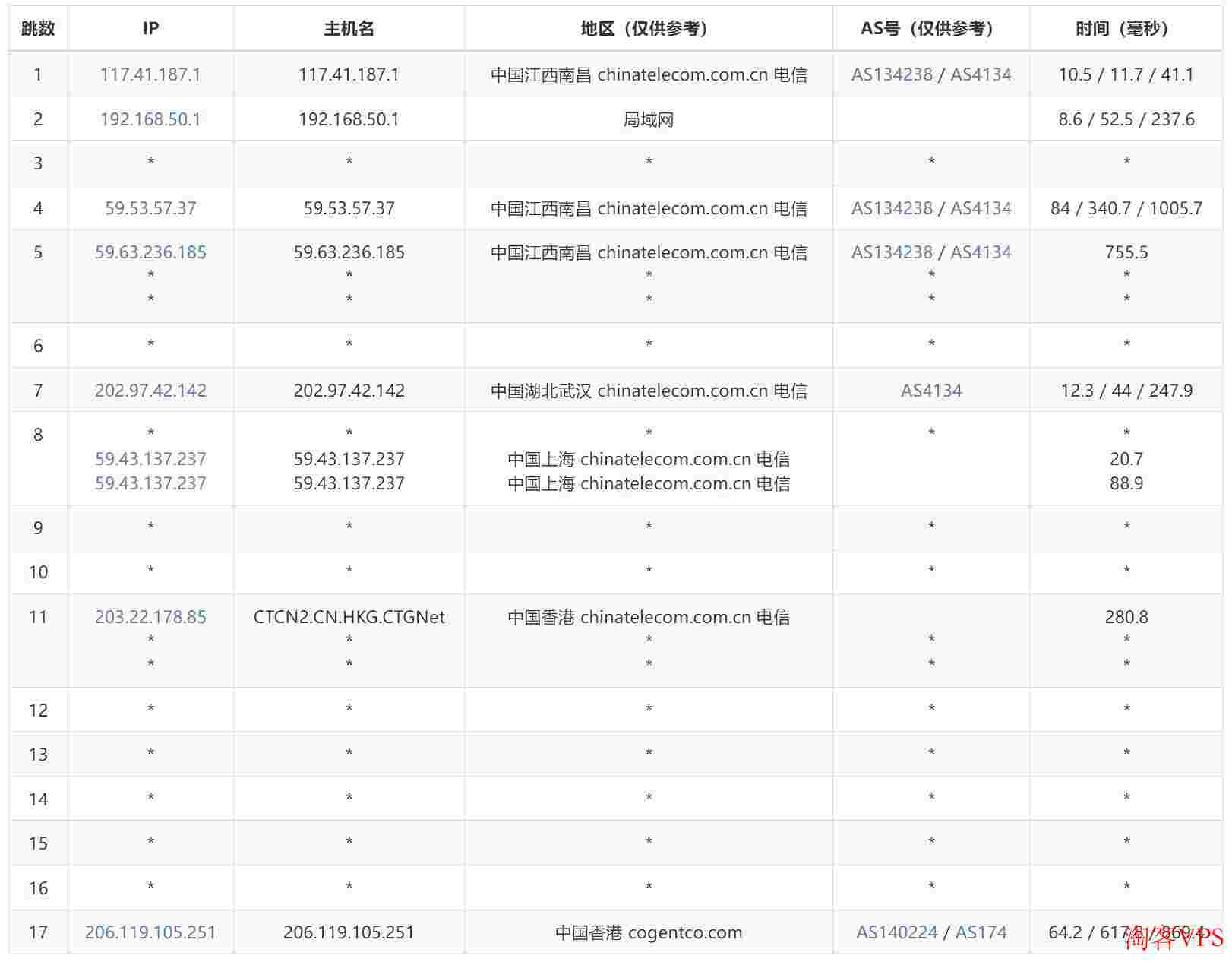Click hop number 8
This screenshot has height=962, width=1232.
pos(38,435)
